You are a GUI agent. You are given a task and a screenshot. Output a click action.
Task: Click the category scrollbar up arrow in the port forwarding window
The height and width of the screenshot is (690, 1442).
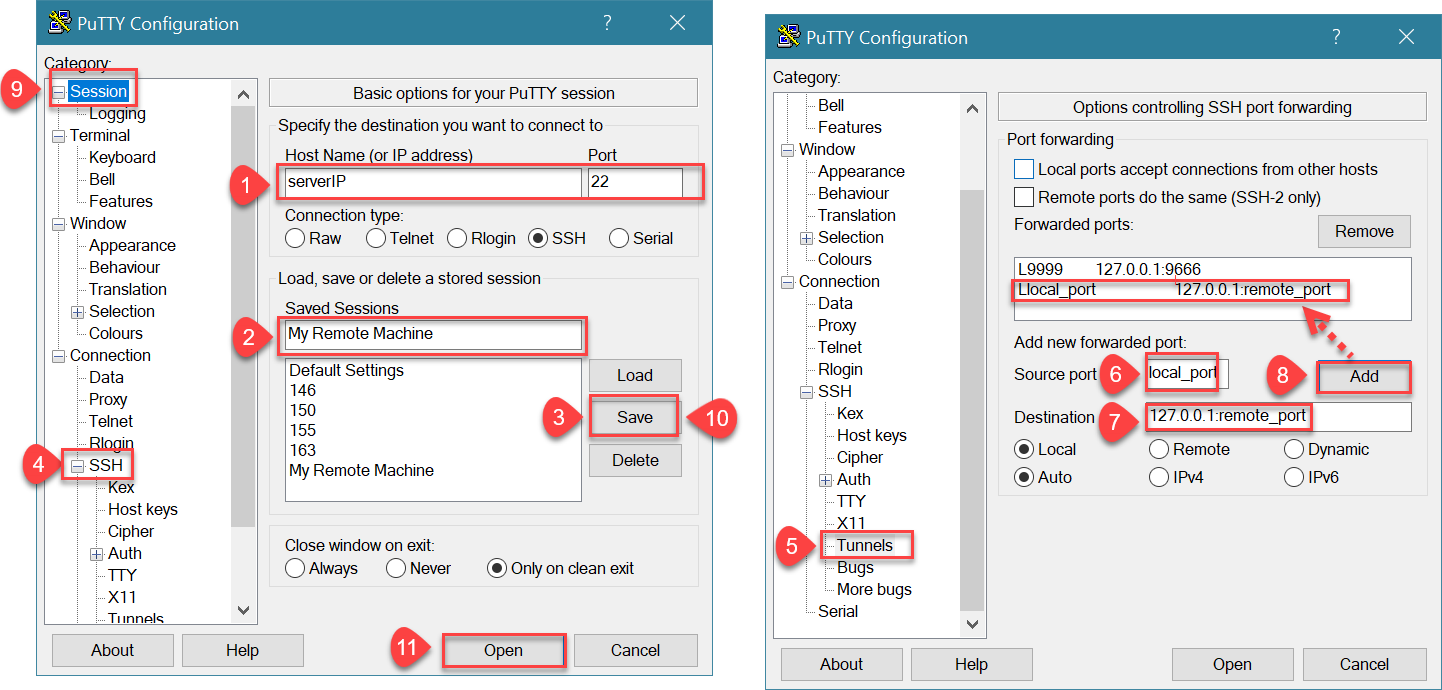coord(972,108)
